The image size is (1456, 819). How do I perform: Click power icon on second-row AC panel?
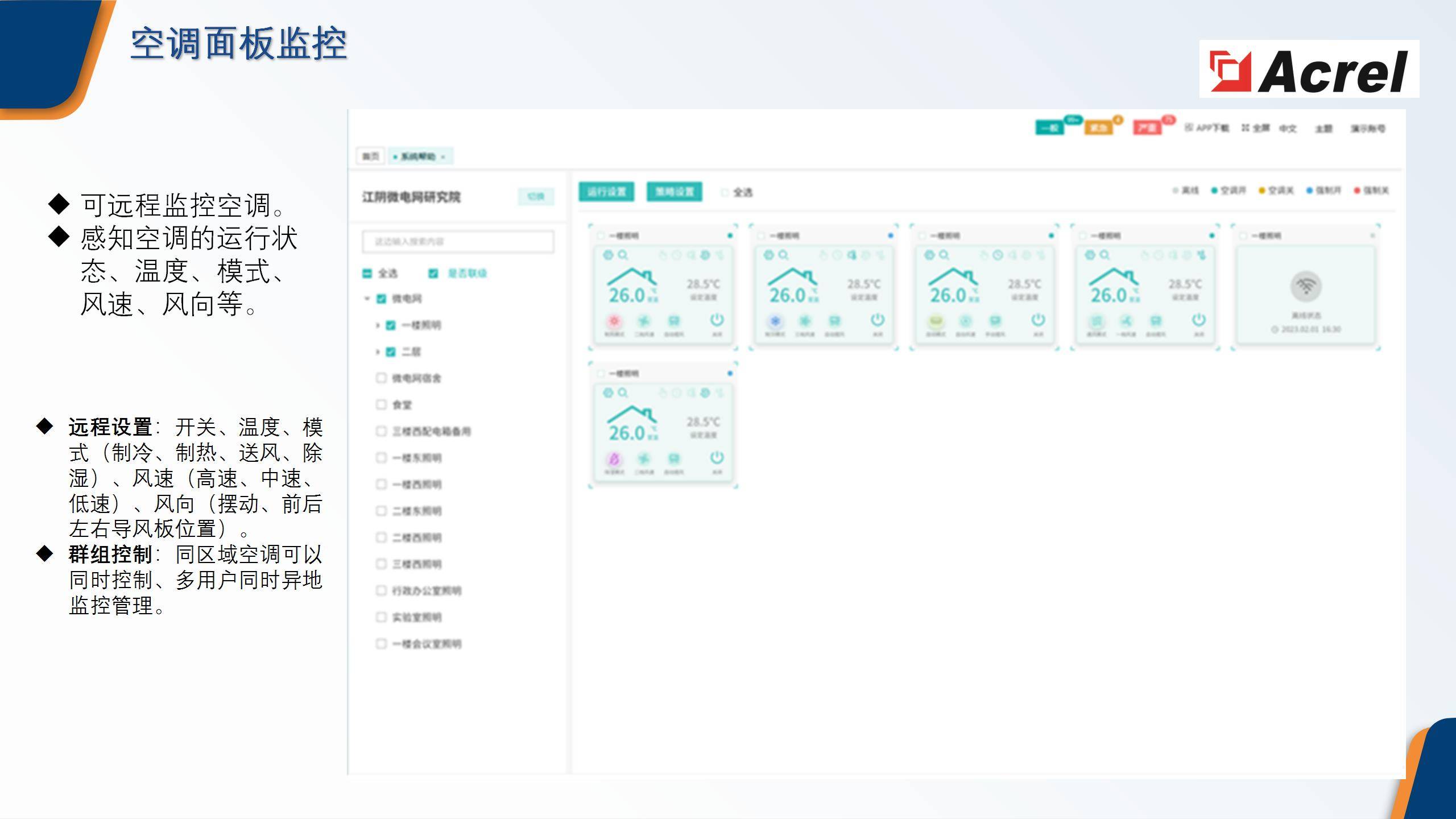[717, 458]
